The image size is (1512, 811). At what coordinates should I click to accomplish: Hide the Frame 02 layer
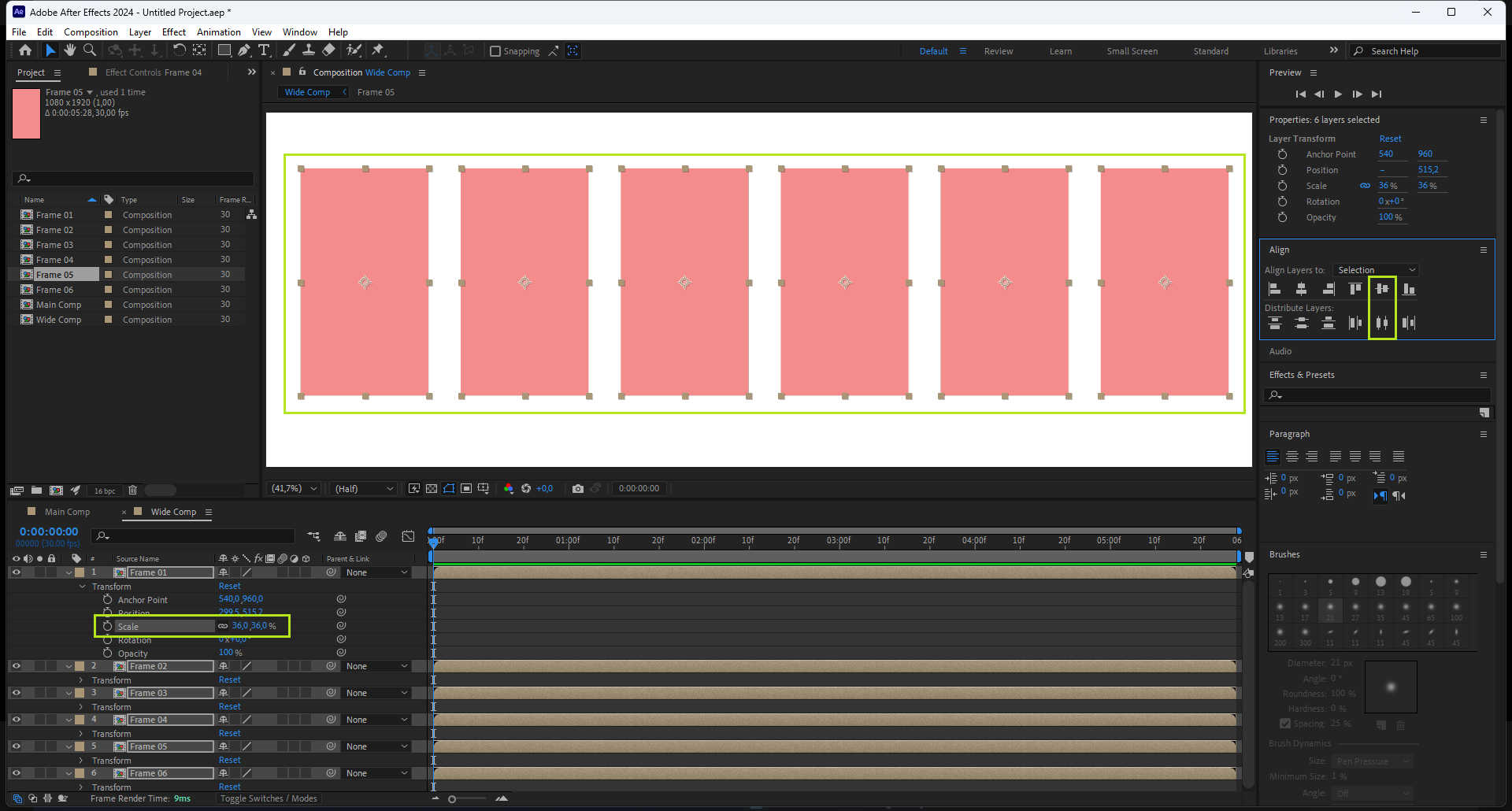pos(16,666)
